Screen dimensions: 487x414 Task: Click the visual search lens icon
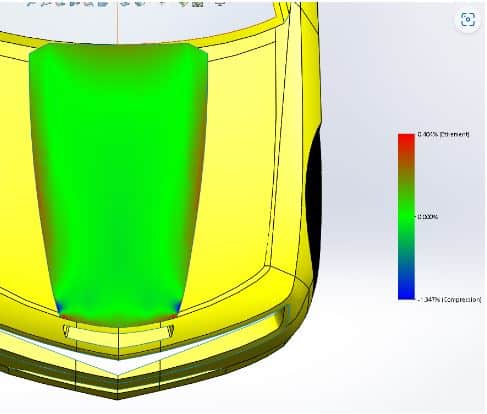pyautogui.click(x=468, y=19)
